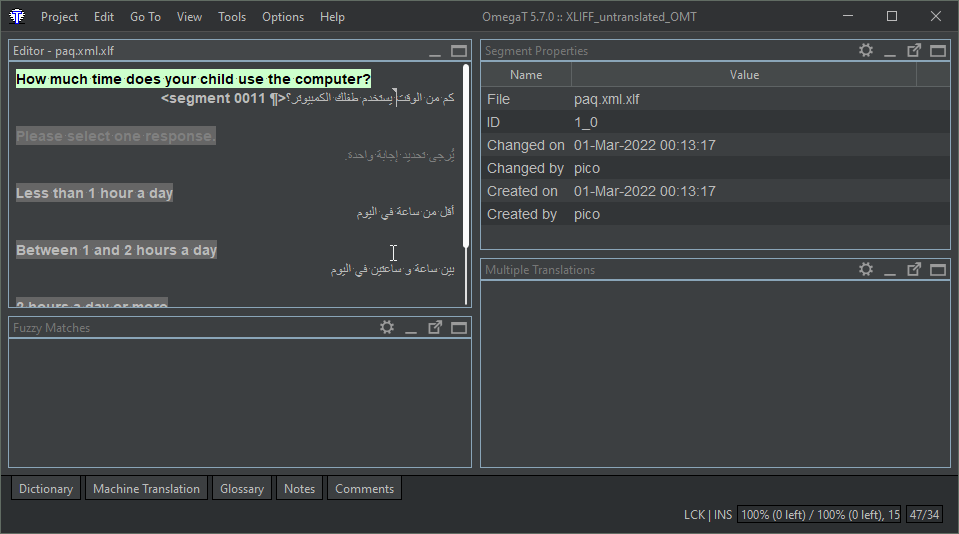Undock the Fuzzy Matches pane
Viewport: 959px width, 534px height.
point(435,327)
